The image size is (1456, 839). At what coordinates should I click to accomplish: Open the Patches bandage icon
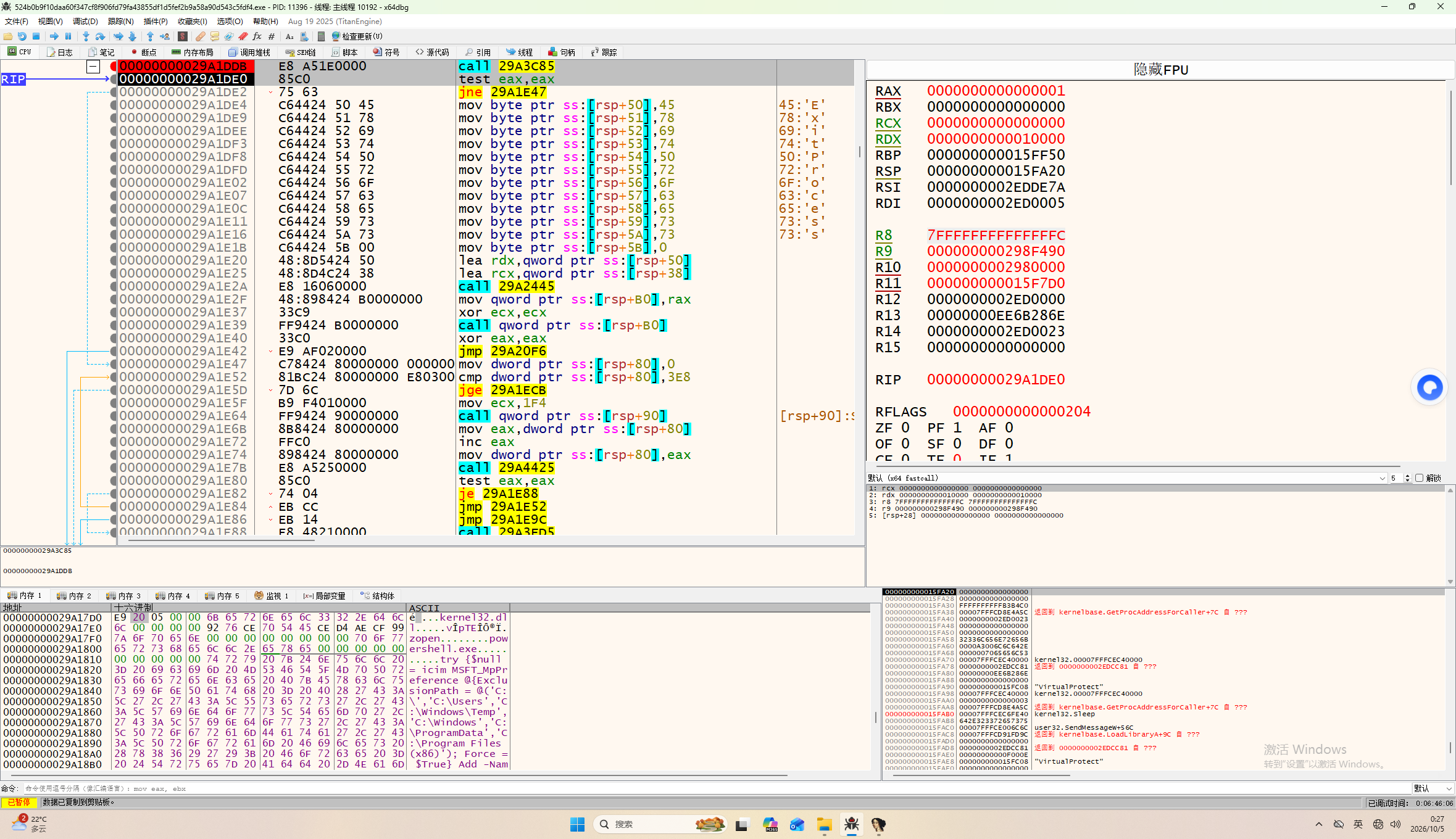pyautogui.click(x=201, y=36)
